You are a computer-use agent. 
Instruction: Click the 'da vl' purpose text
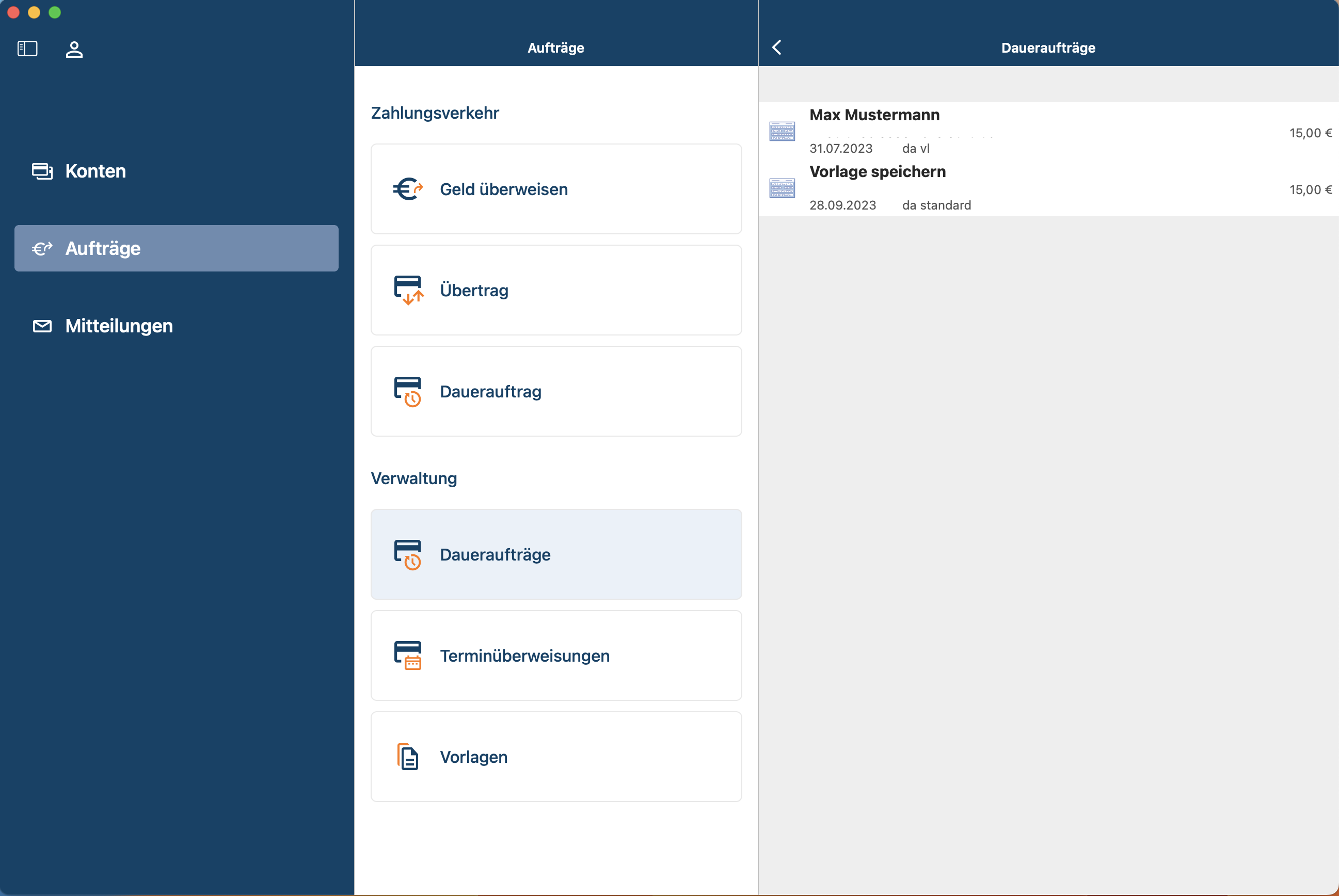pyautogui.click(x=916, y=149)
